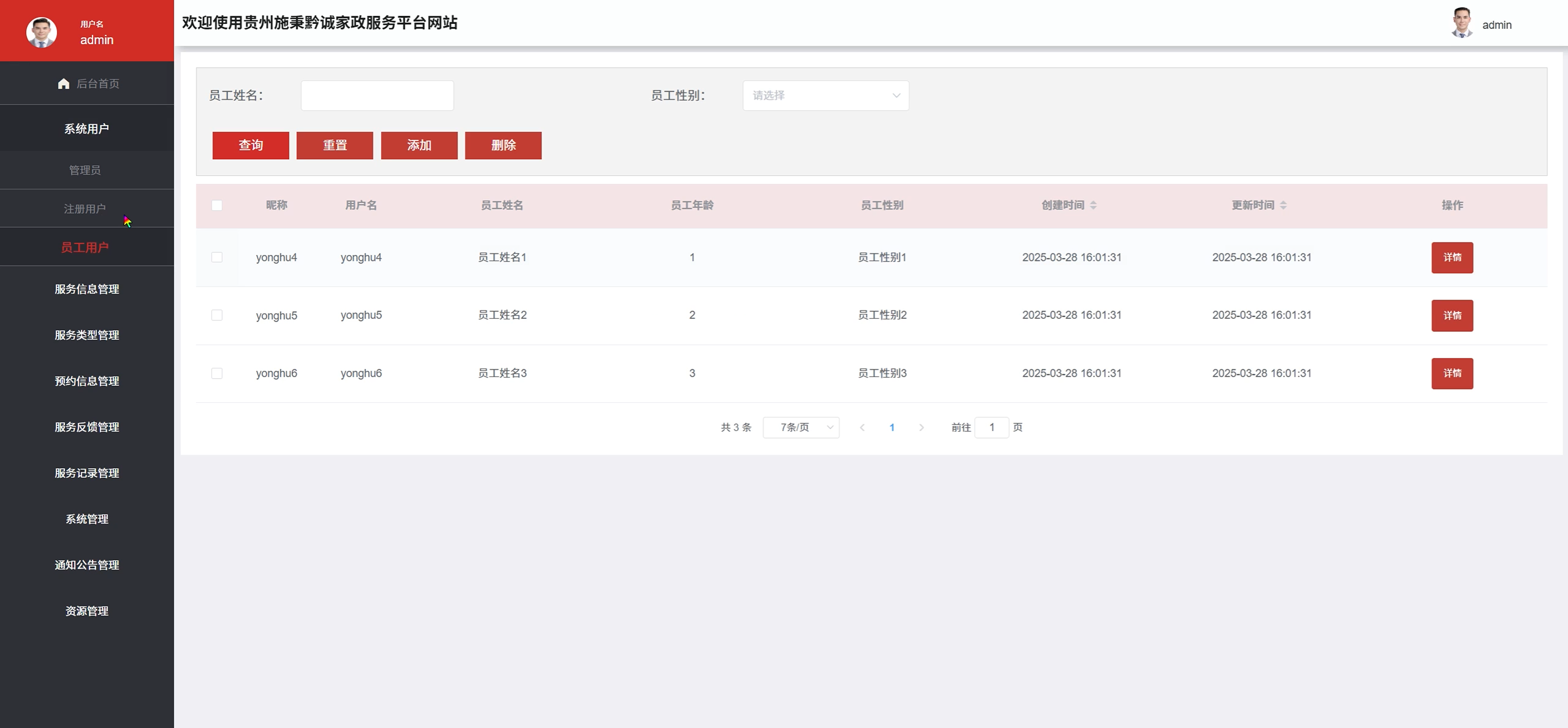The image size is (1568, 728).
Task: Open the 7条/页 page size dropdown
Action: [x=801, y=428]
